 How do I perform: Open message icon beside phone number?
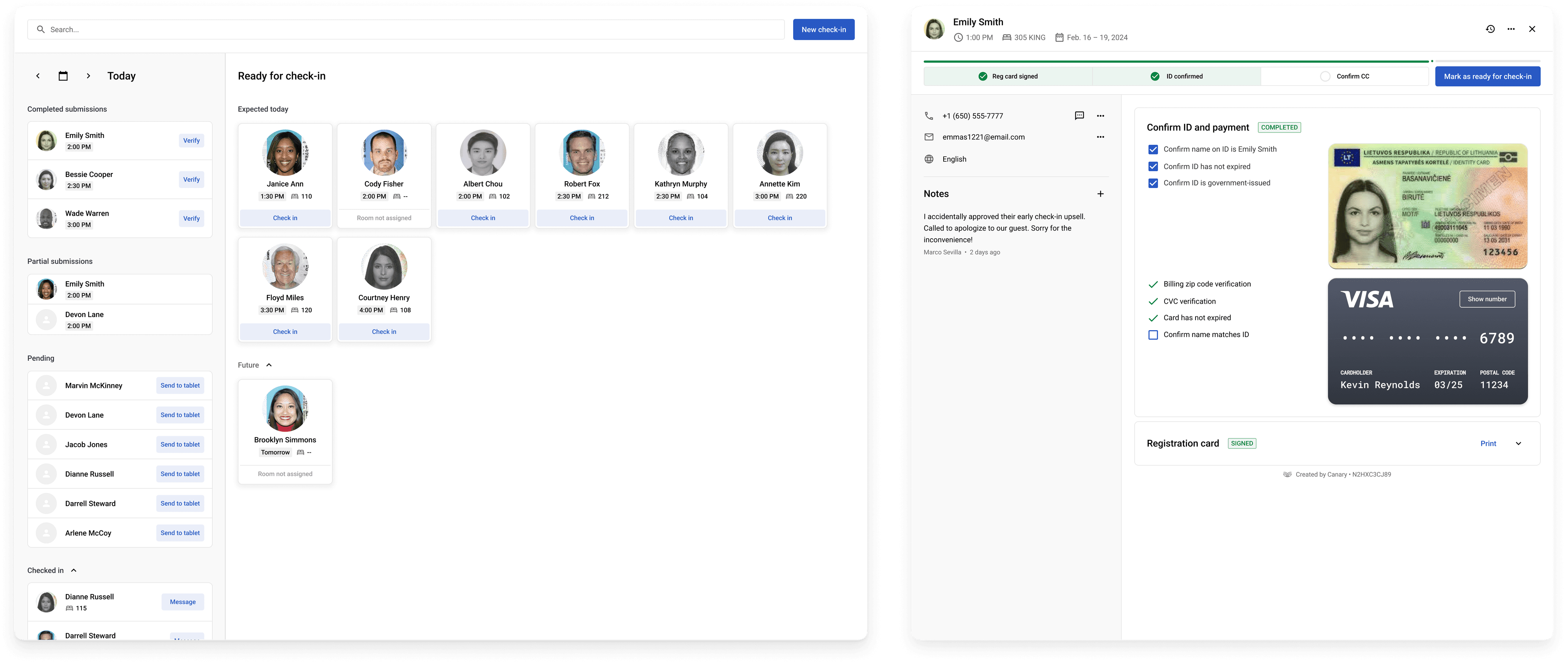coord(1079,116)
